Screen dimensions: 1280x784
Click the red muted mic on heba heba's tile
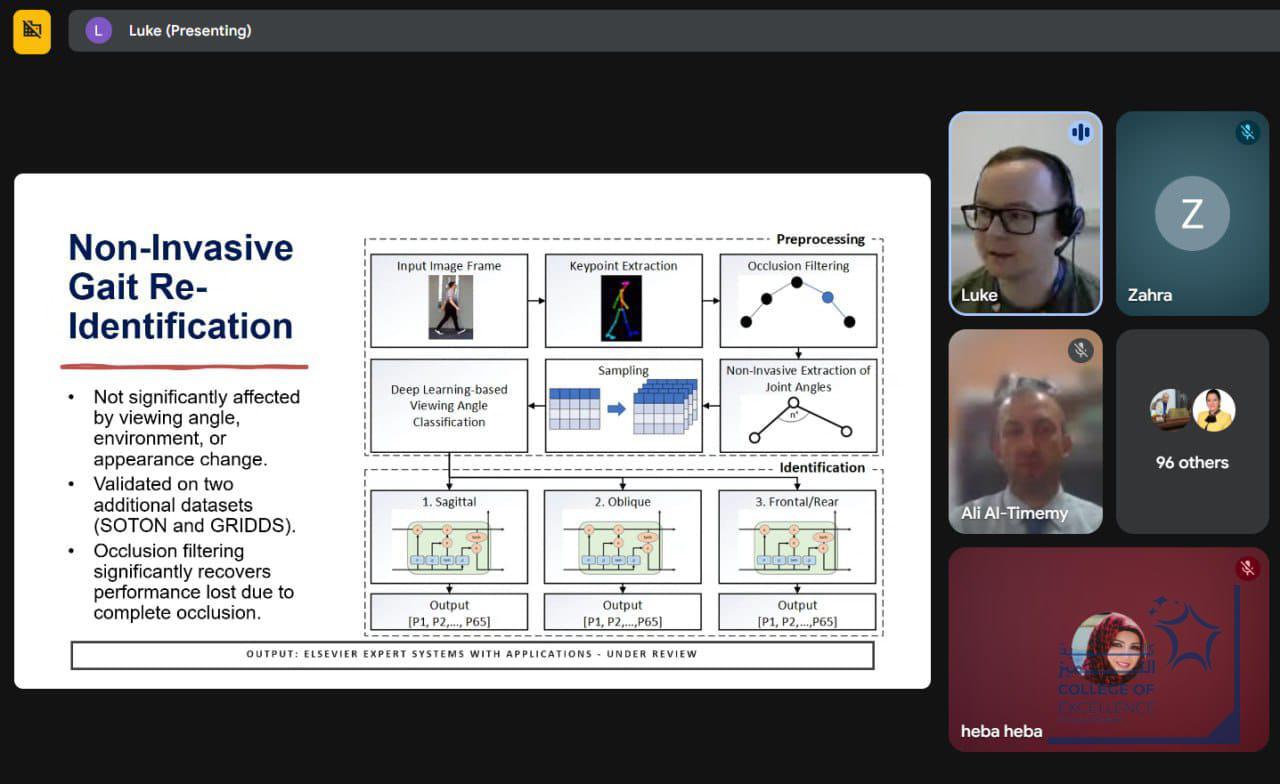[x=1247, y=568]
